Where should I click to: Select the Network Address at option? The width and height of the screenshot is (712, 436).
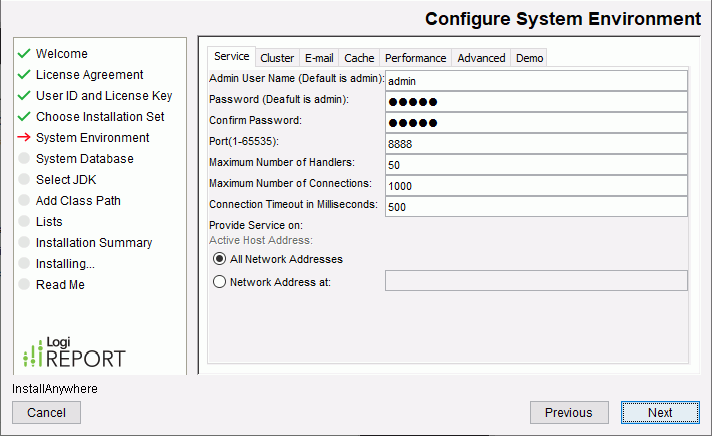coord(220,282)
